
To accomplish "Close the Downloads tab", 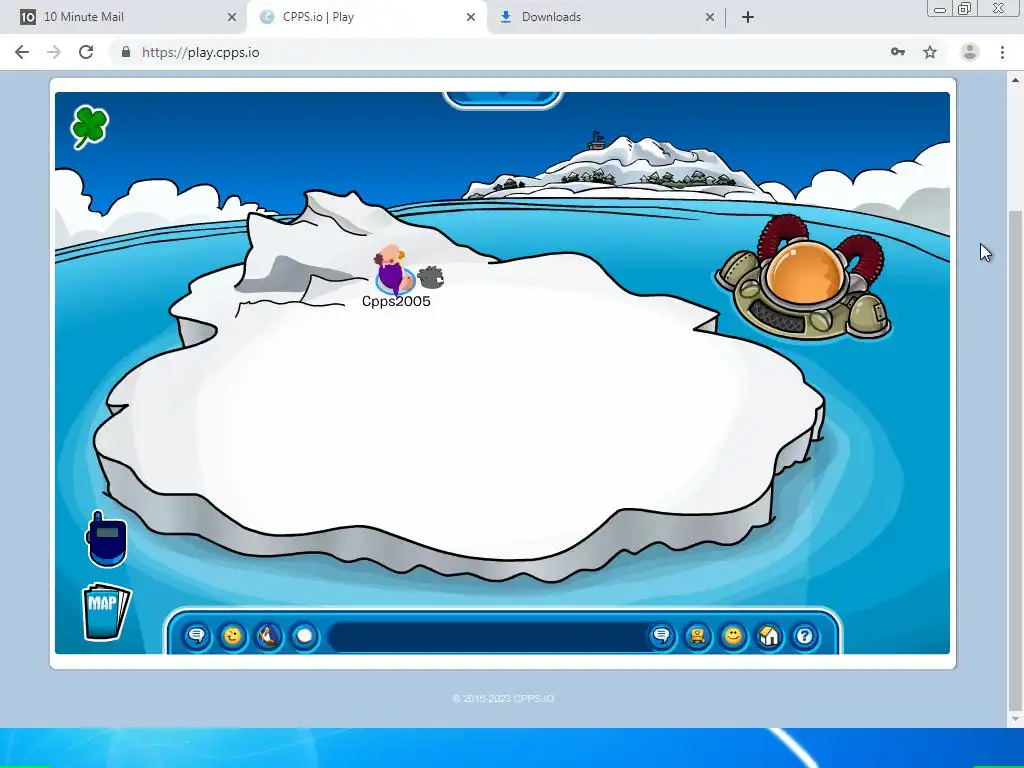I will [x=710, y=17].
